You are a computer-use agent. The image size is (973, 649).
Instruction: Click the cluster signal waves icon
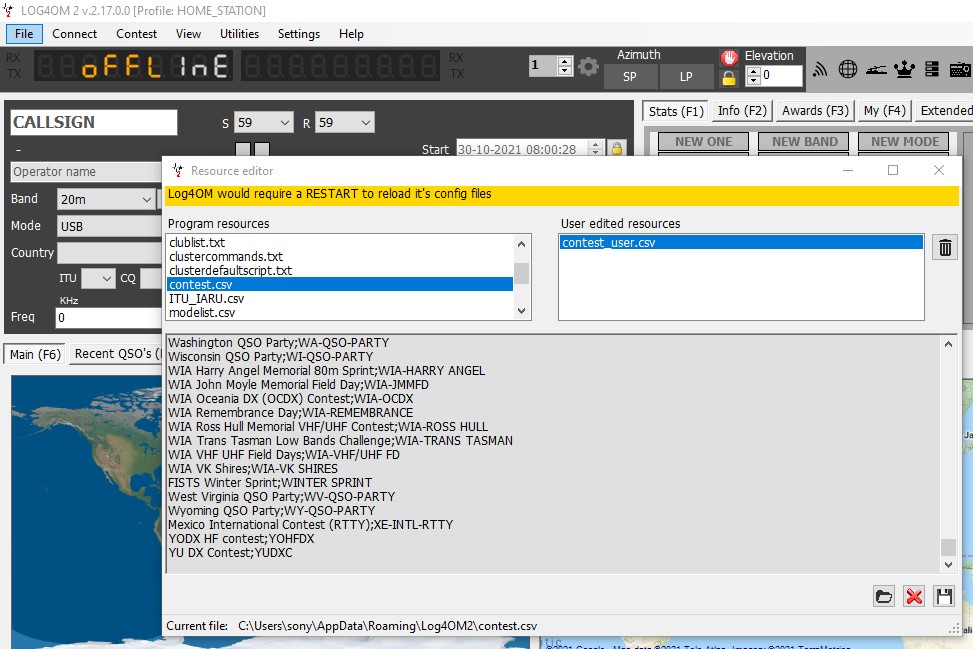click(820, 69)
